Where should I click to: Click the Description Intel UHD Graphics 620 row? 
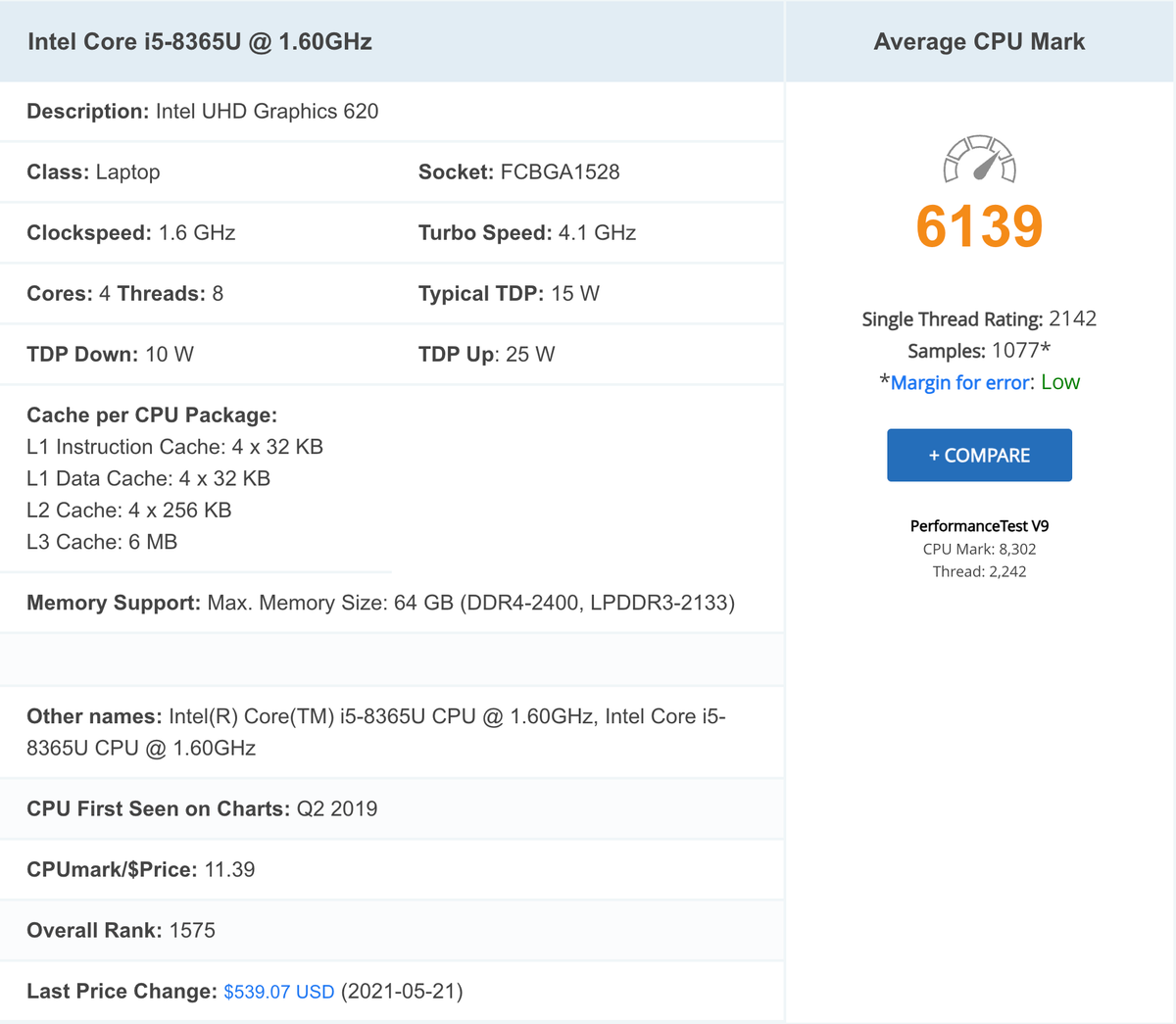[x=202, y=112]
